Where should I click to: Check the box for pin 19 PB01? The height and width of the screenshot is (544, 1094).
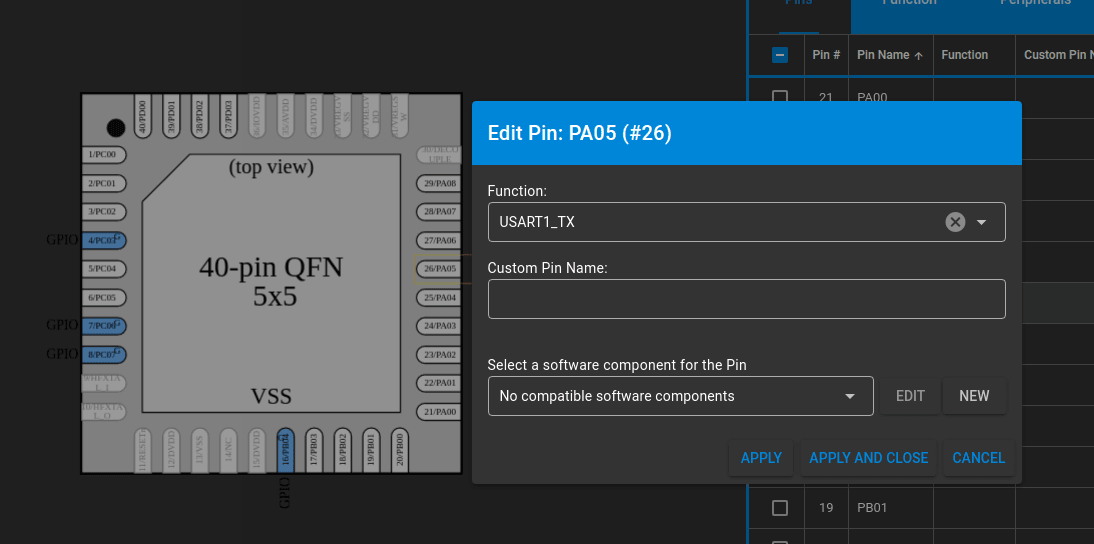[780, 508]
